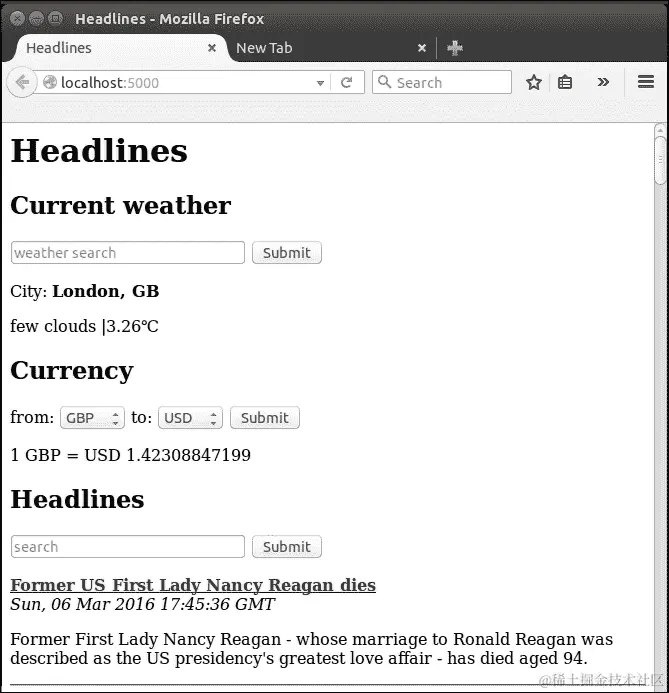Viewport: 669px width, 693px height.
Task: Go back with the browser back arrow
Action: (22, 82)
